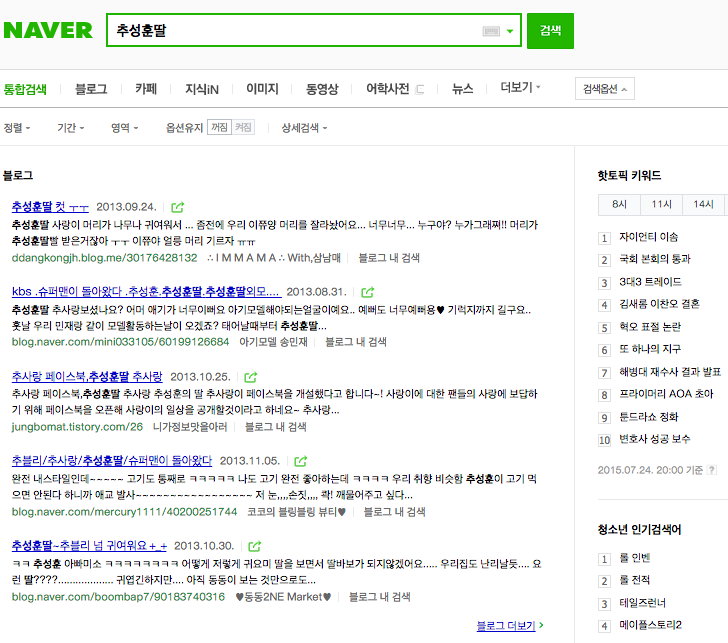Open share icon for kbs 슈퍼맨이 돌아왔다 post
The width and height of the screenshot is (728, 643).
point(368,292)
